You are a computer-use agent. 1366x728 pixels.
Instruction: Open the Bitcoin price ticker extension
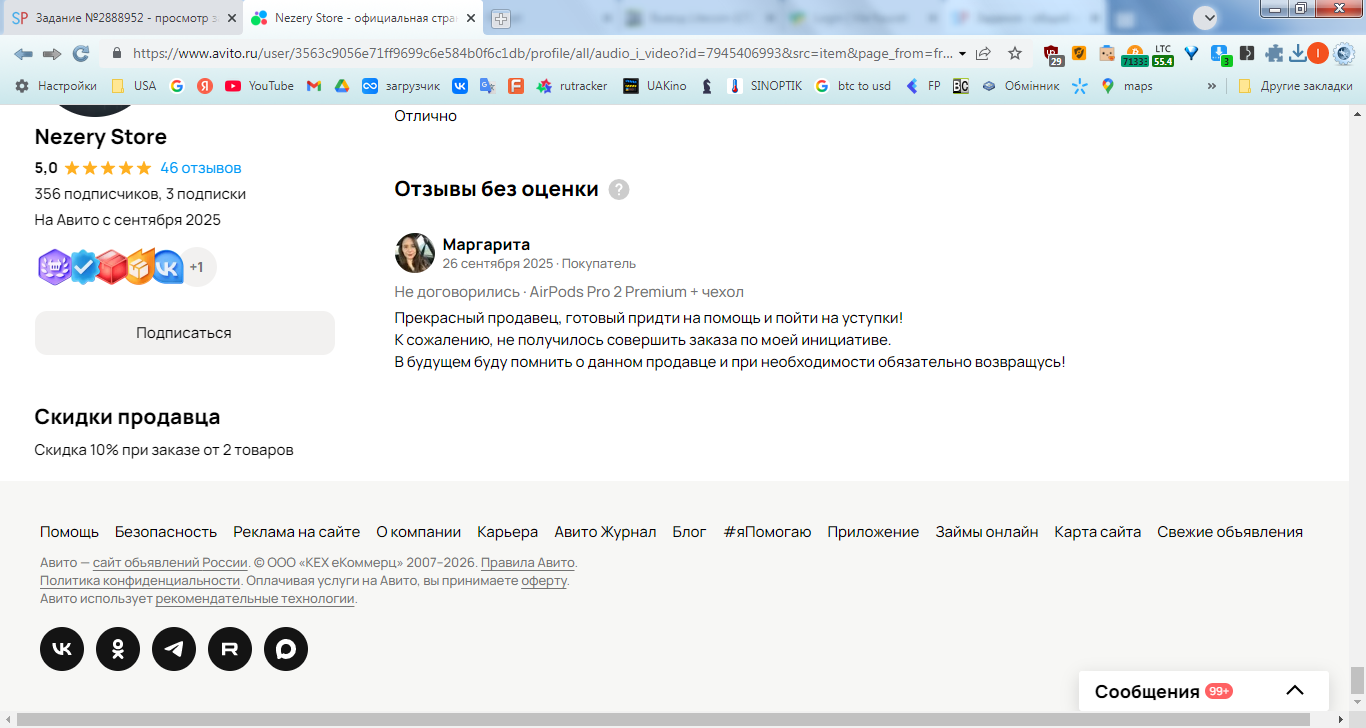click(x=1134, y=55)
